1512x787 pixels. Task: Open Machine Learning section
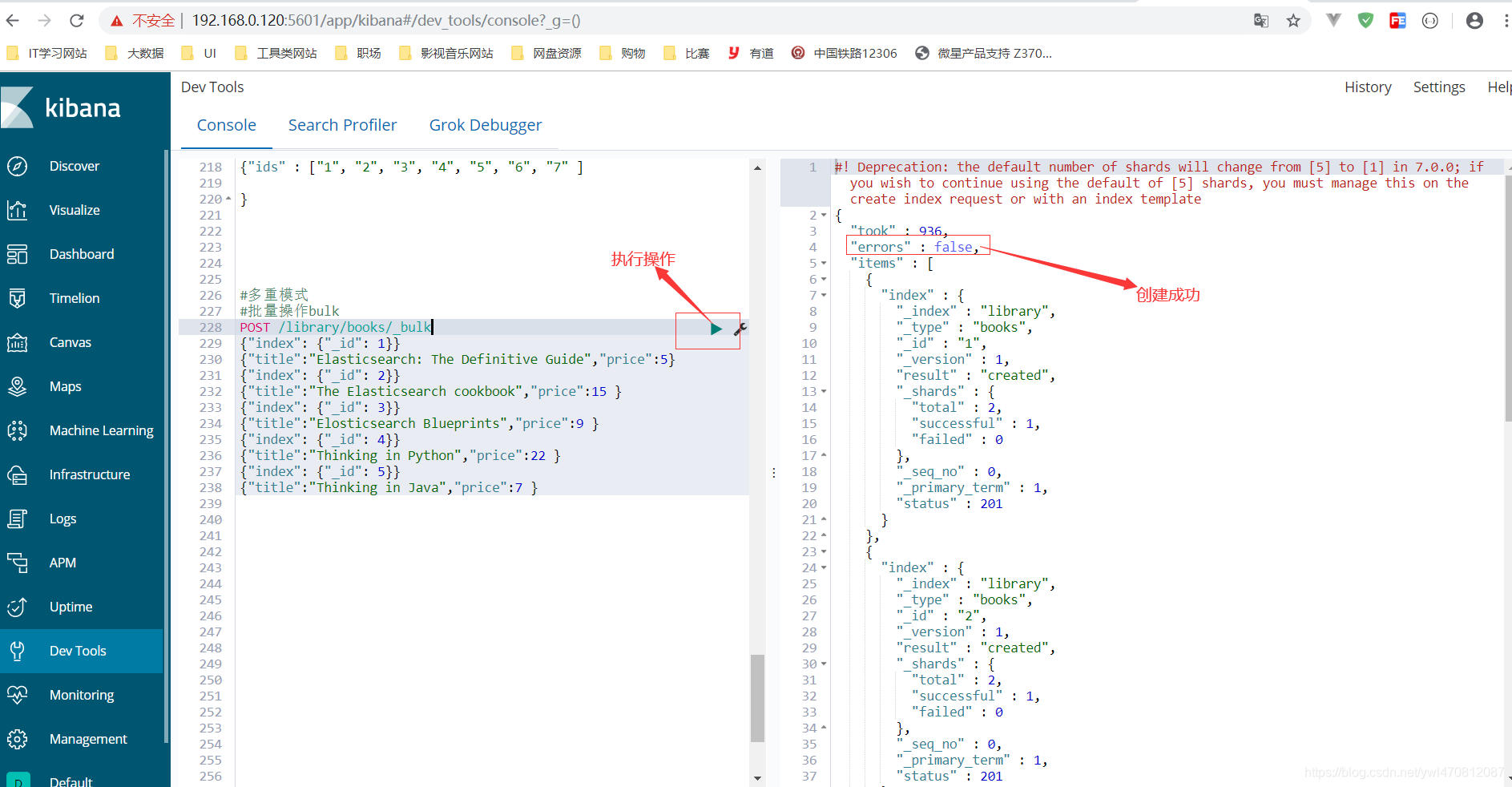tap(101, 430)
